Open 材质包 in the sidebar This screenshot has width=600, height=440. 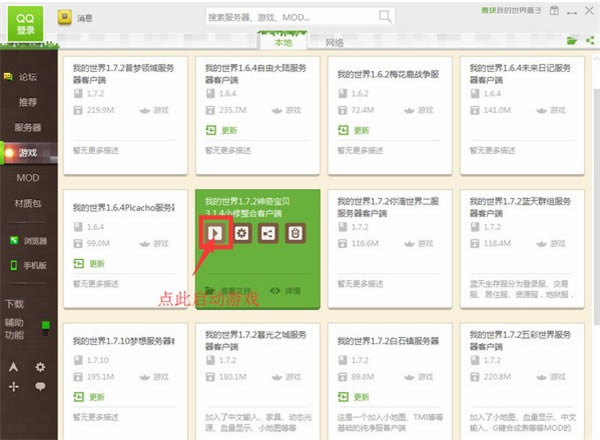coord(28,203)
